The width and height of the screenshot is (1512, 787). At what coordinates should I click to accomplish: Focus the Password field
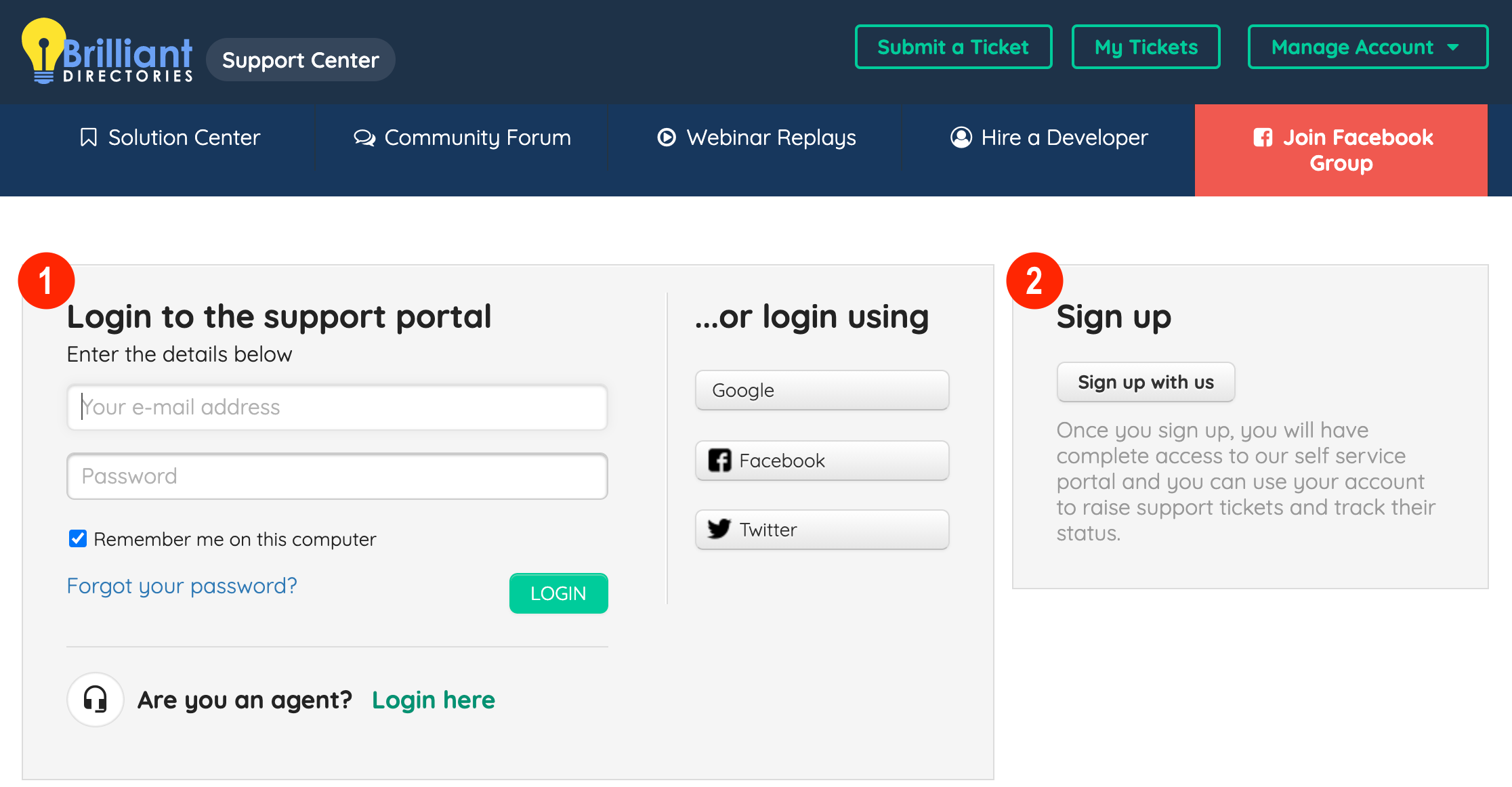tap(337, 477)
